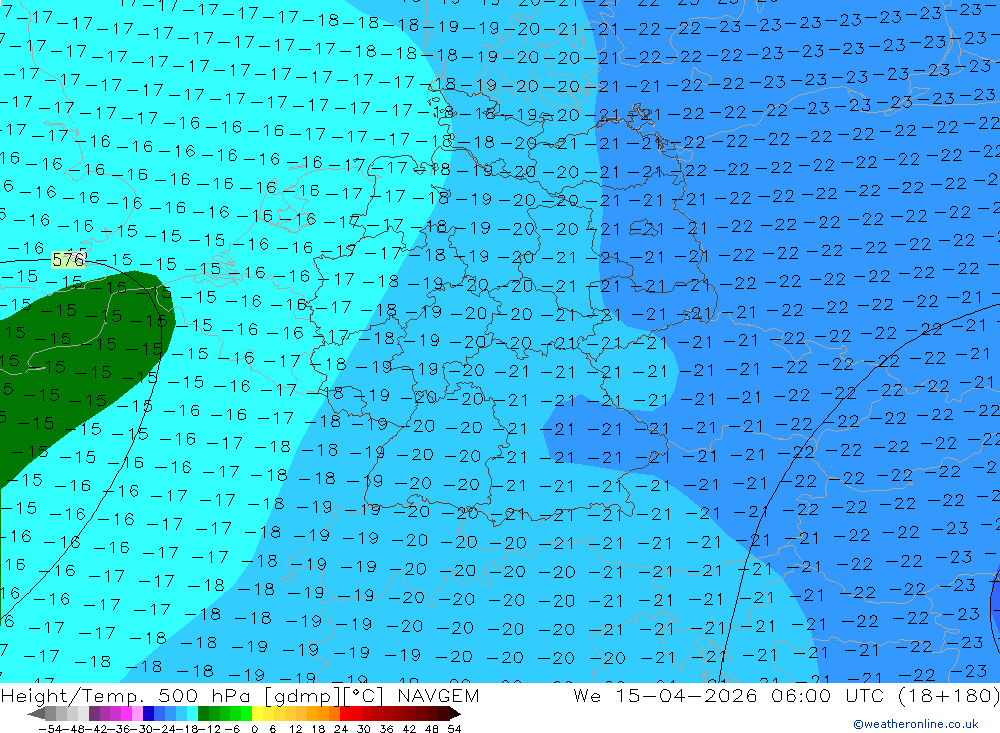Click the '[gdmp]' unit in title
Image resolution: width=1000 pixels, height=733 pixels.
click(x=303, y=695)
